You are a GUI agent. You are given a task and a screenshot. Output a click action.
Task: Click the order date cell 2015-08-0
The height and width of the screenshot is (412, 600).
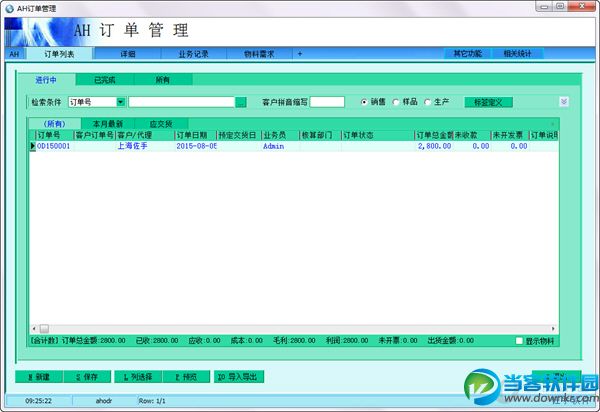click(197, 146)
